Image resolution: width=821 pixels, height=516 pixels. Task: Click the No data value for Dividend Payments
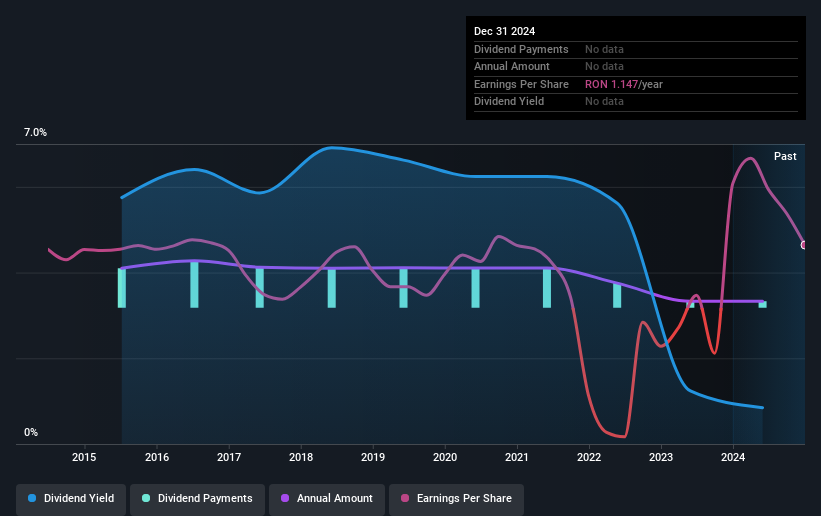pos(604,49)
